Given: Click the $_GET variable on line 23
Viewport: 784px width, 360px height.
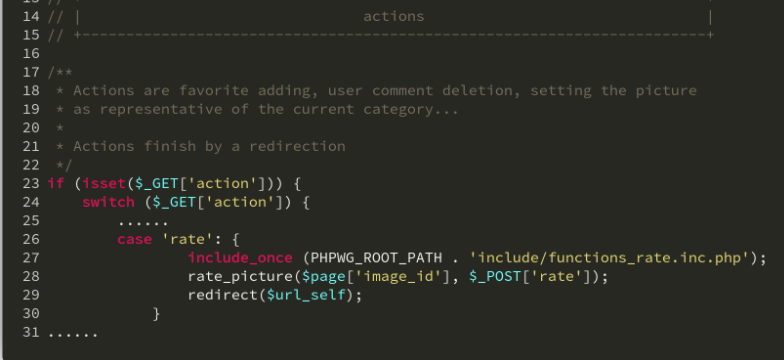Looking at the screenshot, I should tap(157, 184).
